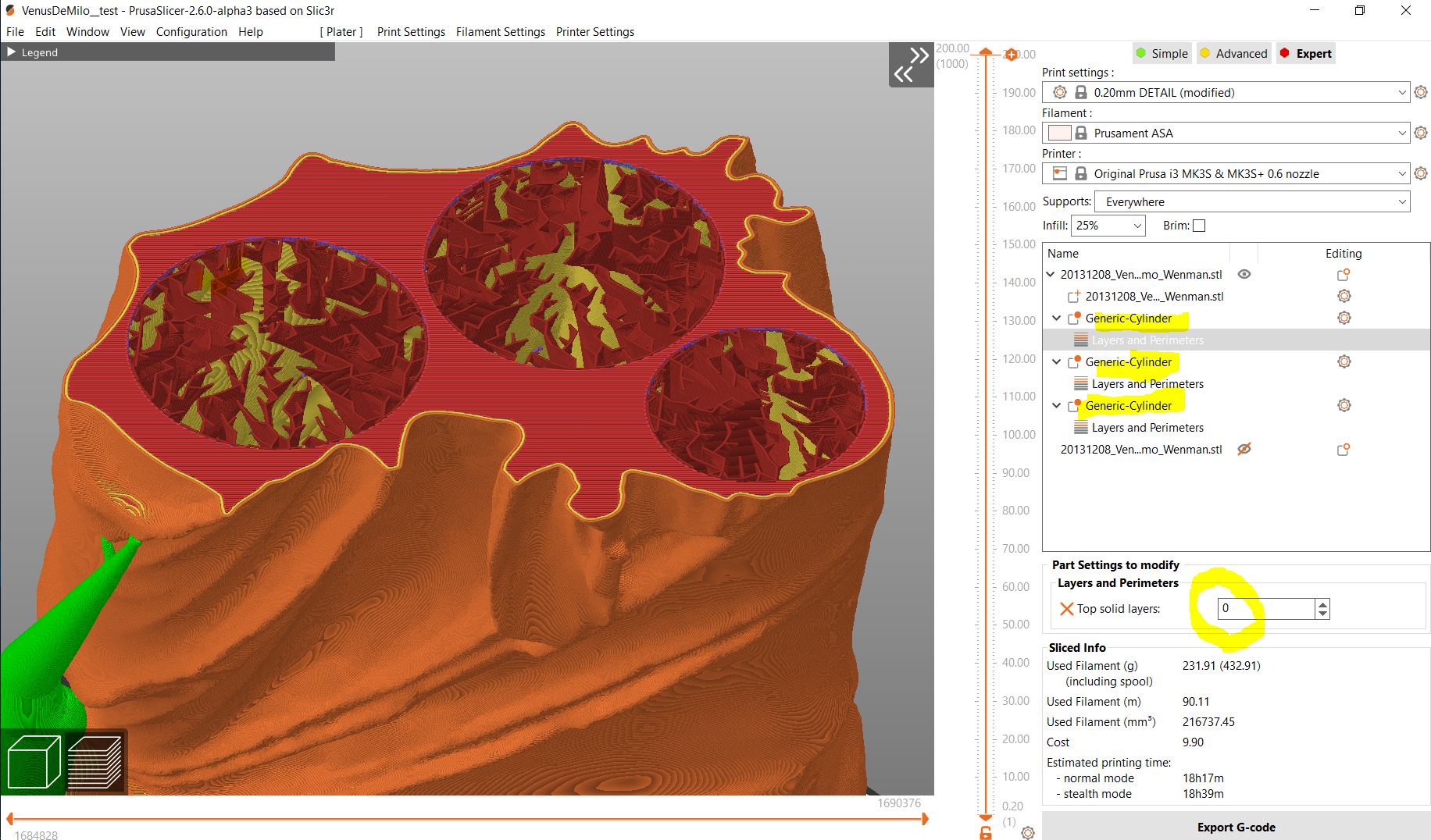Click the editing icon of the top Wenman.stl object
Viewport: 1431px width, 840px height.
(x=1344, y=275)
